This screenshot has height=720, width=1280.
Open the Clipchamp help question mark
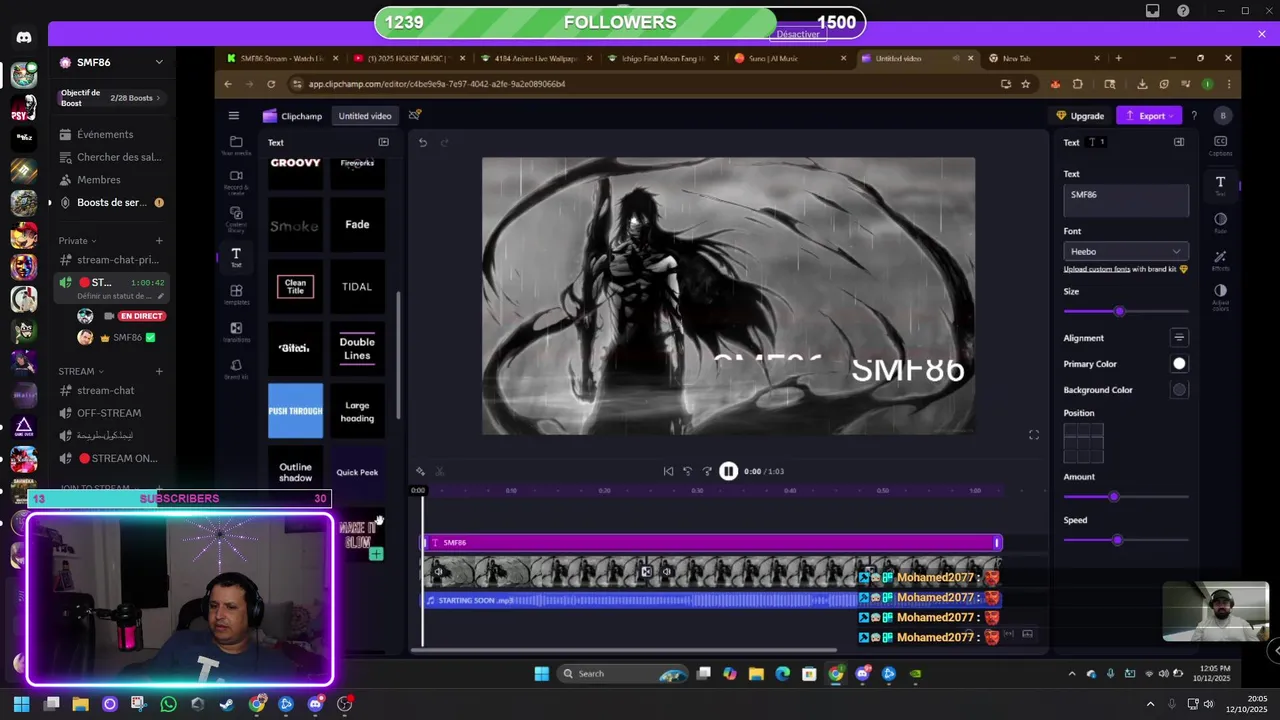click(x=1193, y=116)
